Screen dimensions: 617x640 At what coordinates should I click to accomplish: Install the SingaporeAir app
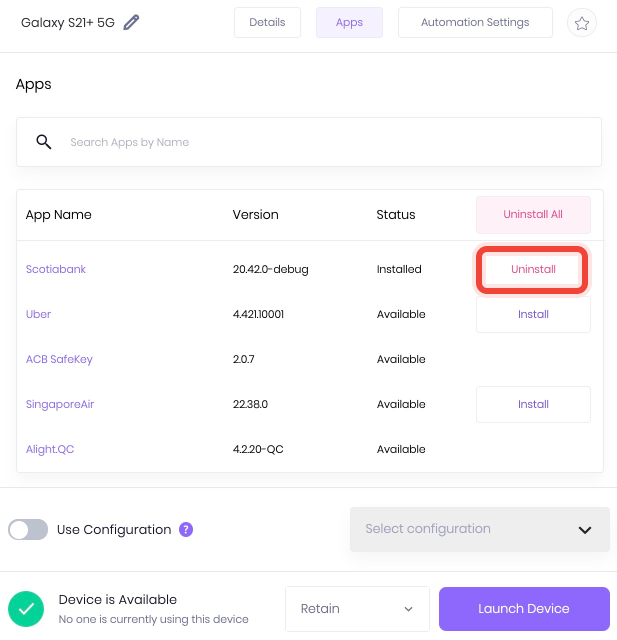533,404
